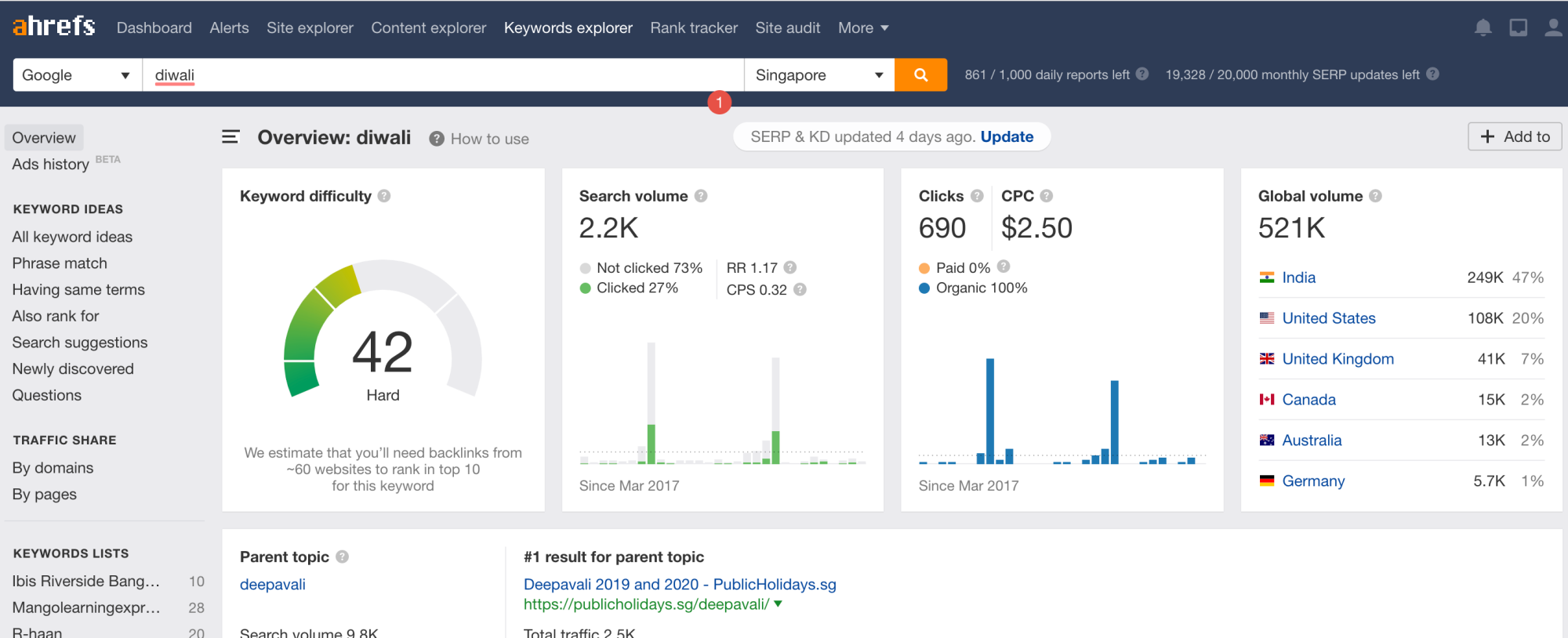Open United Kingdom global volume link

[1338, 359]
